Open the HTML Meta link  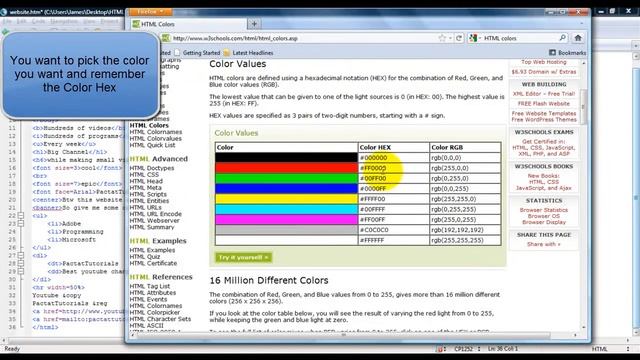click(146, 187)
